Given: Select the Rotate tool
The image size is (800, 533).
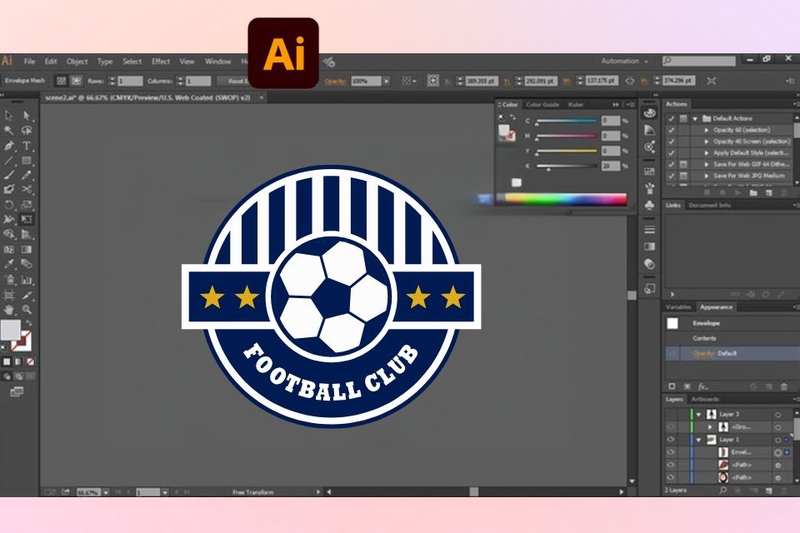Looking at the screenshot, I should (x=9, y=205).
